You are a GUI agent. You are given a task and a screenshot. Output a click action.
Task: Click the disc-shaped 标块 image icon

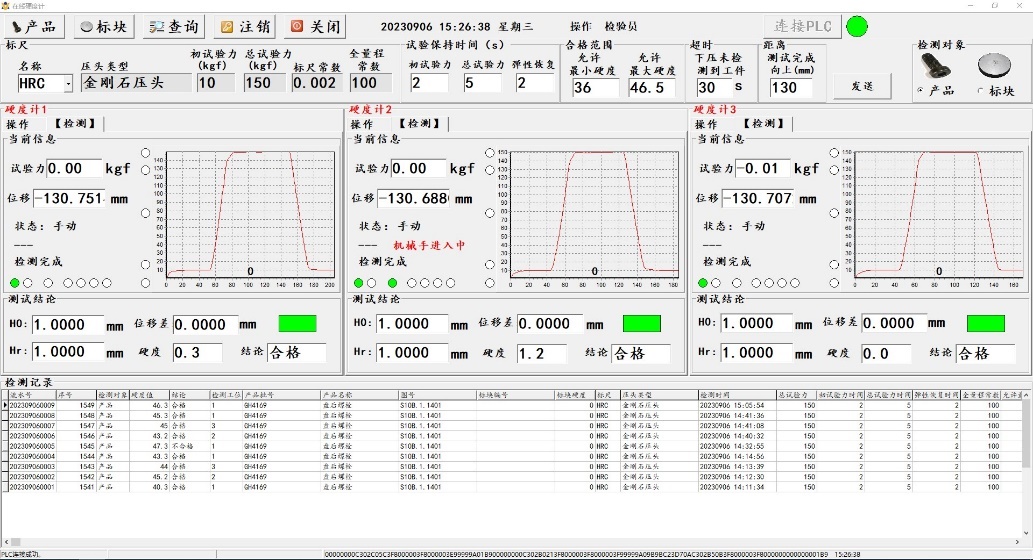click(994, 67)
